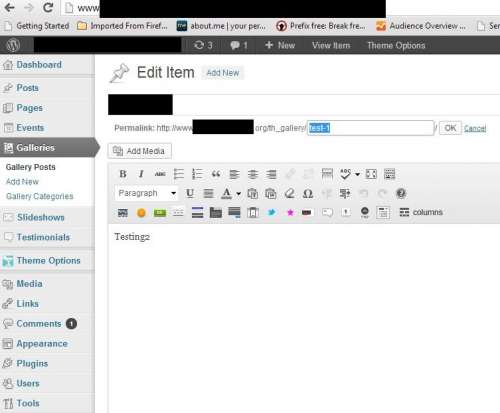Viewport: 500px width, 413px height.
Task: Open text color picker dropdown arrow
Action: (238, 193)
